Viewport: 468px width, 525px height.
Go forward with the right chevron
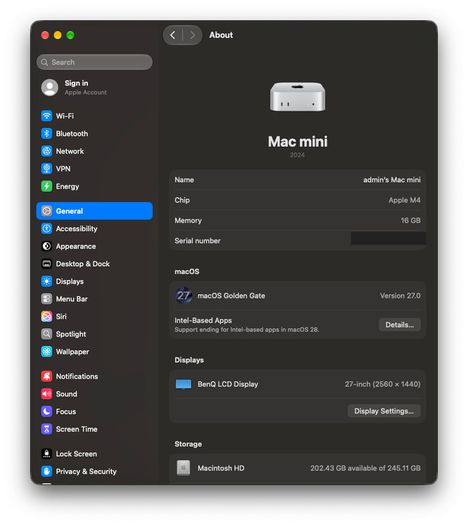click(192, 35)
